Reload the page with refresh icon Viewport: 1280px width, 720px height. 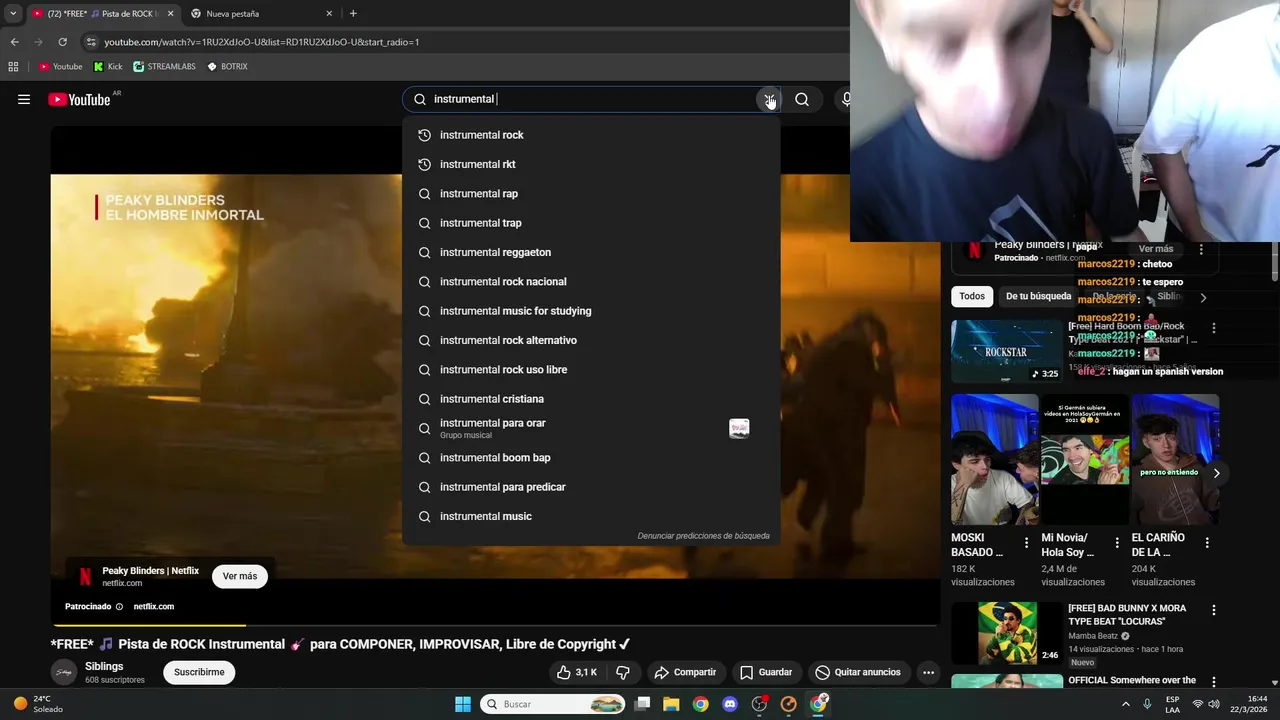tap(62, 42)
